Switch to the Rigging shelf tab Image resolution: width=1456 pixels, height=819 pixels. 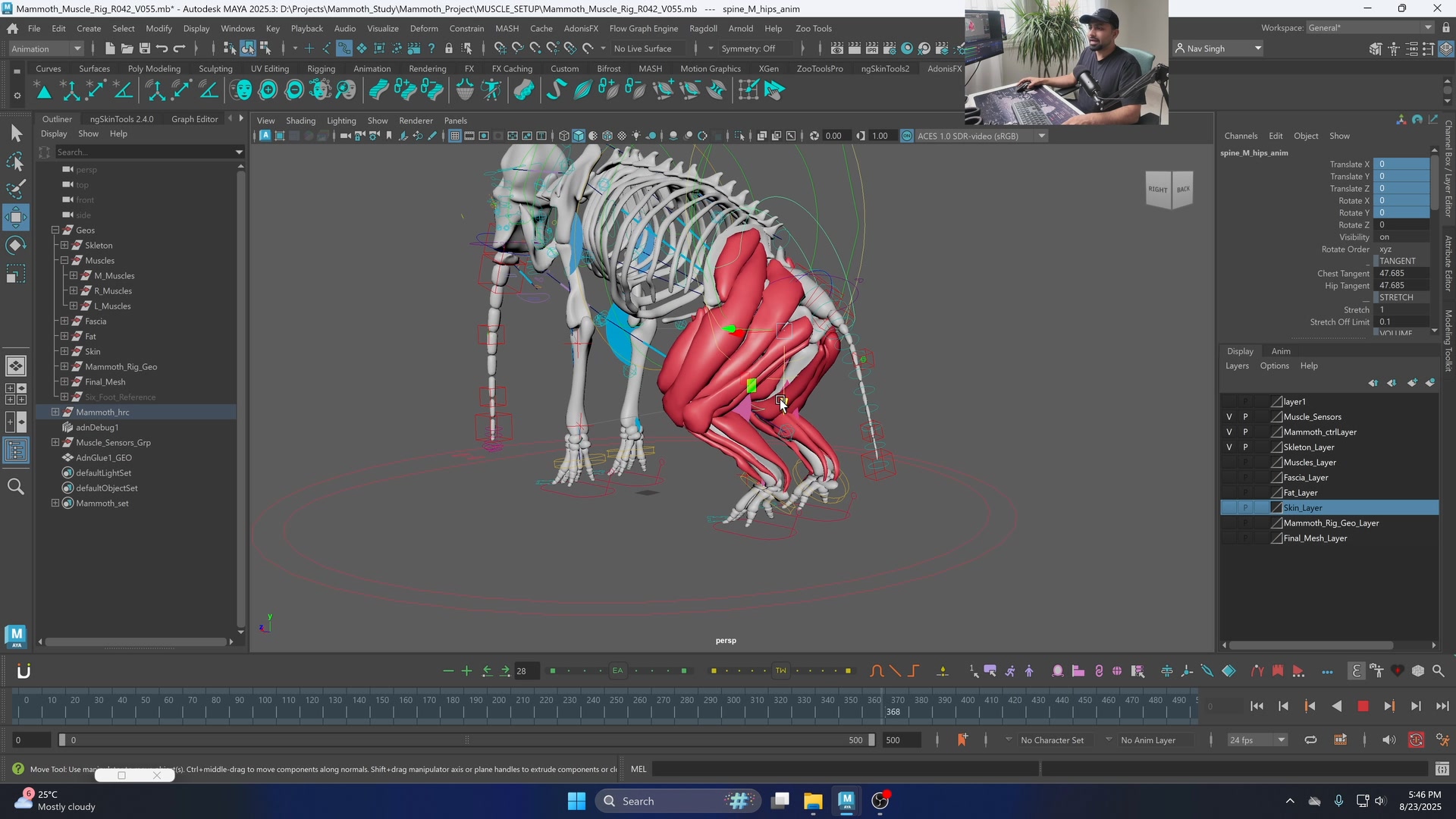(x=321, y=68)
